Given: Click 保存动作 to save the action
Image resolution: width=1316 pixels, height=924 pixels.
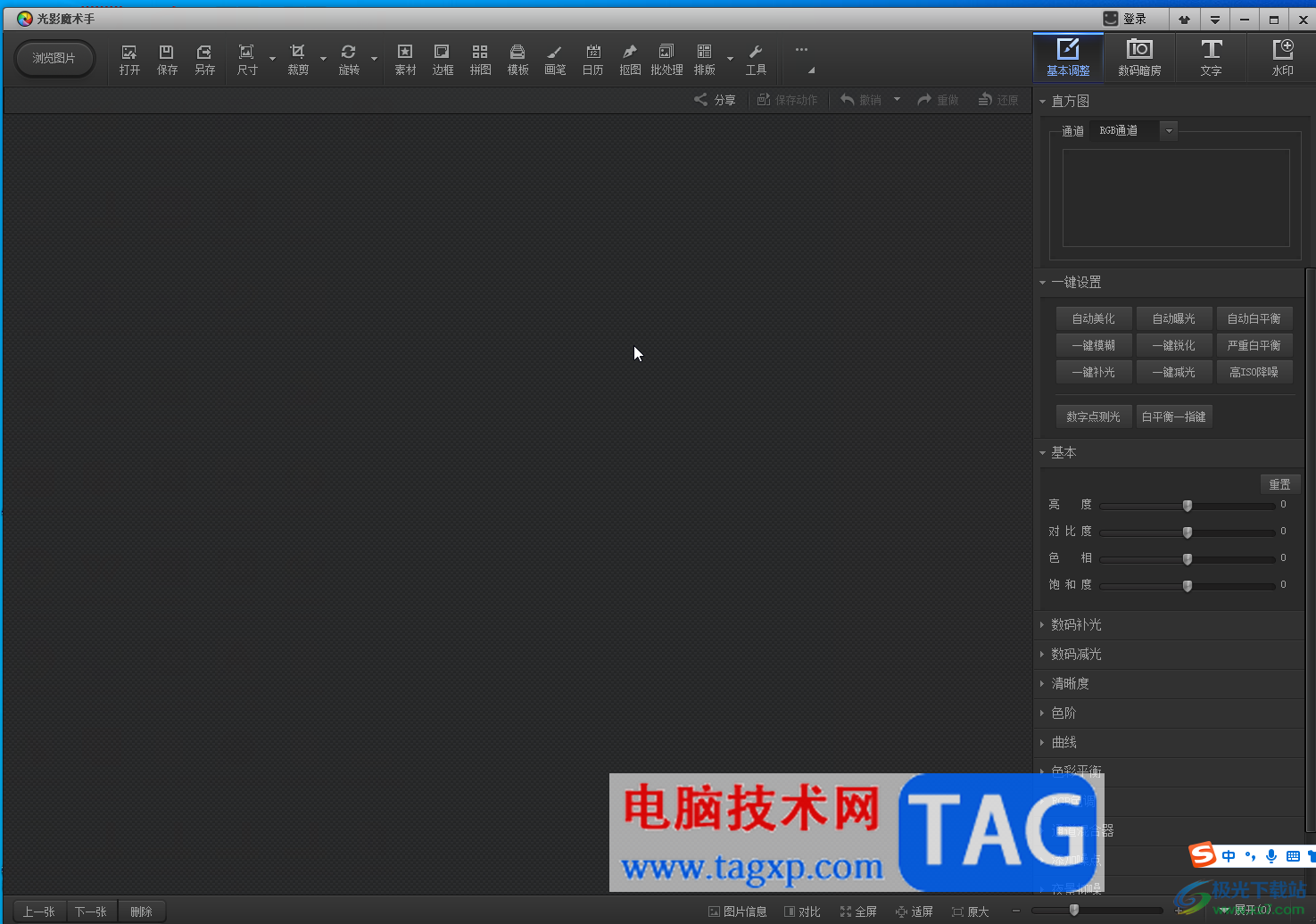Looking at the screenshot, I should click(x=787, y=100).
